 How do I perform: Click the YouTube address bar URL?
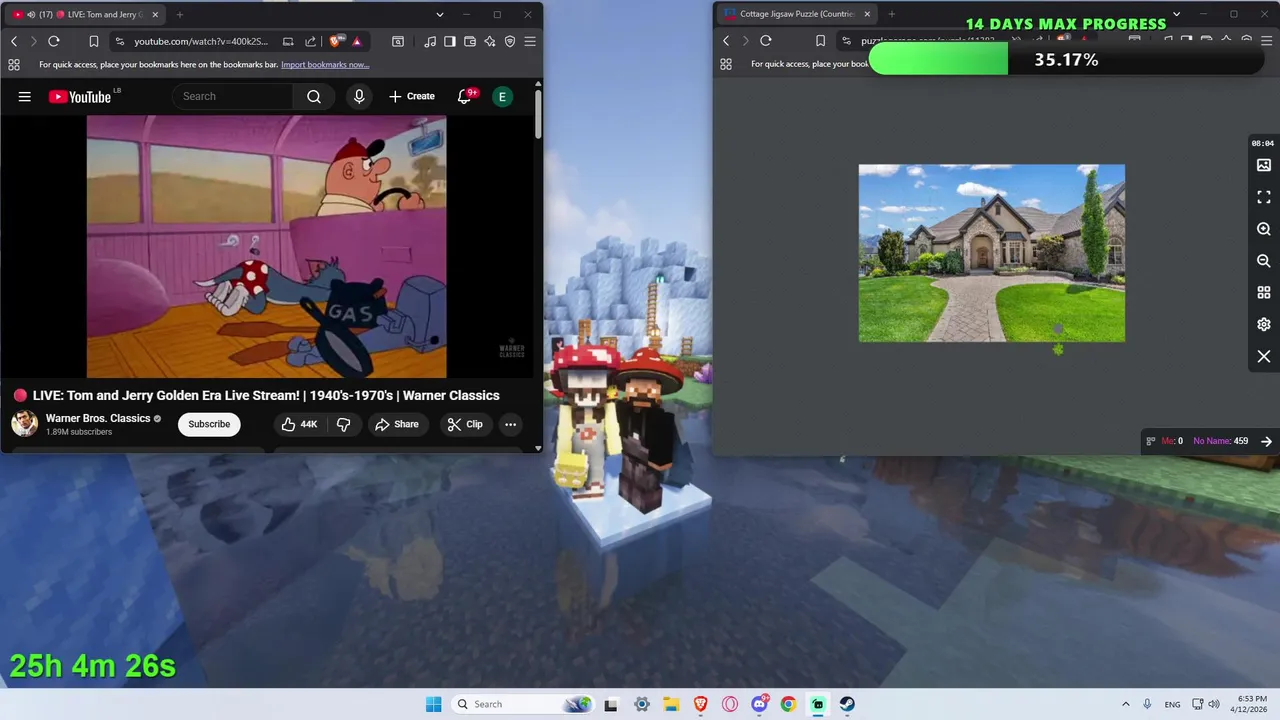click(x=201, y=41)
